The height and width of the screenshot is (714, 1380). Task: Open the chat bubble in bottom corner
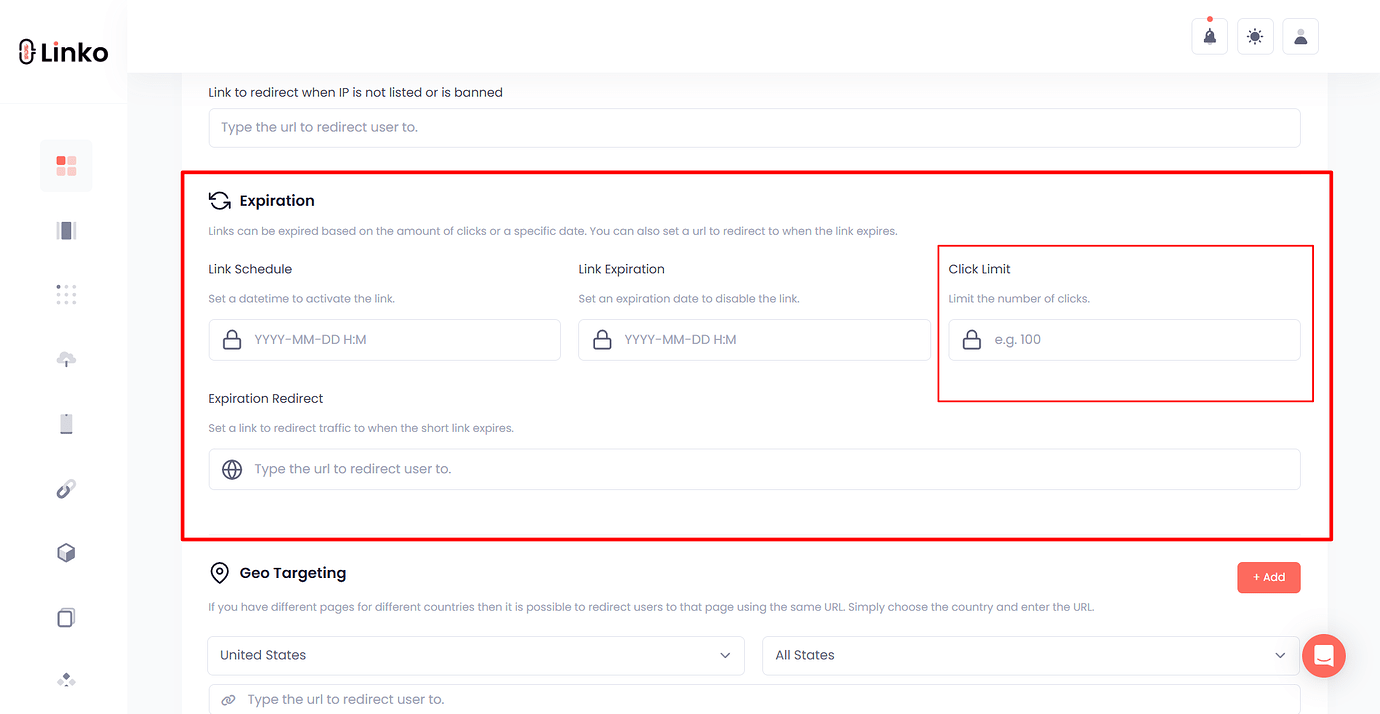click(x=1324, y=655)
